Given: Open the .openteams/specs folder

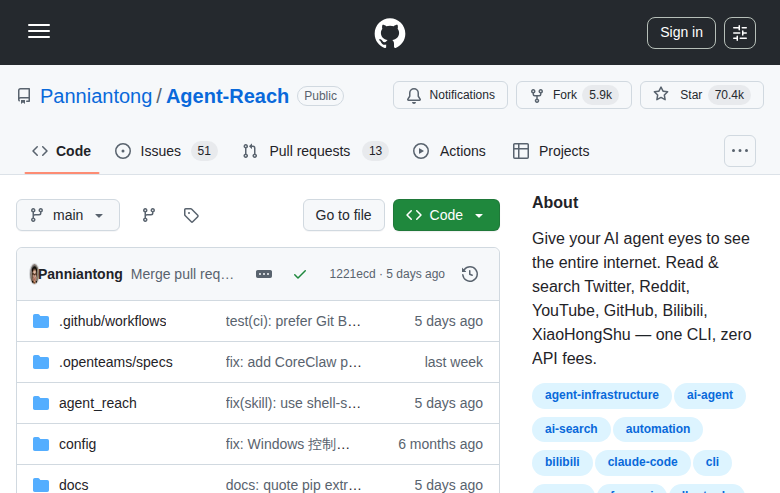Looking at the screenshot, I should pos(116,362).
